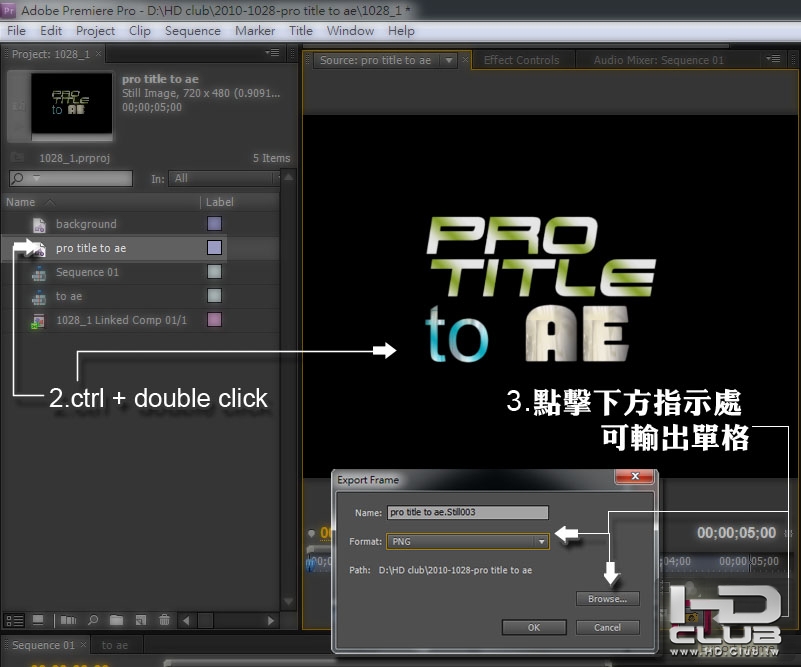
Task: Click Cancel in Export Frame dialog
Action: pos(607,627)
